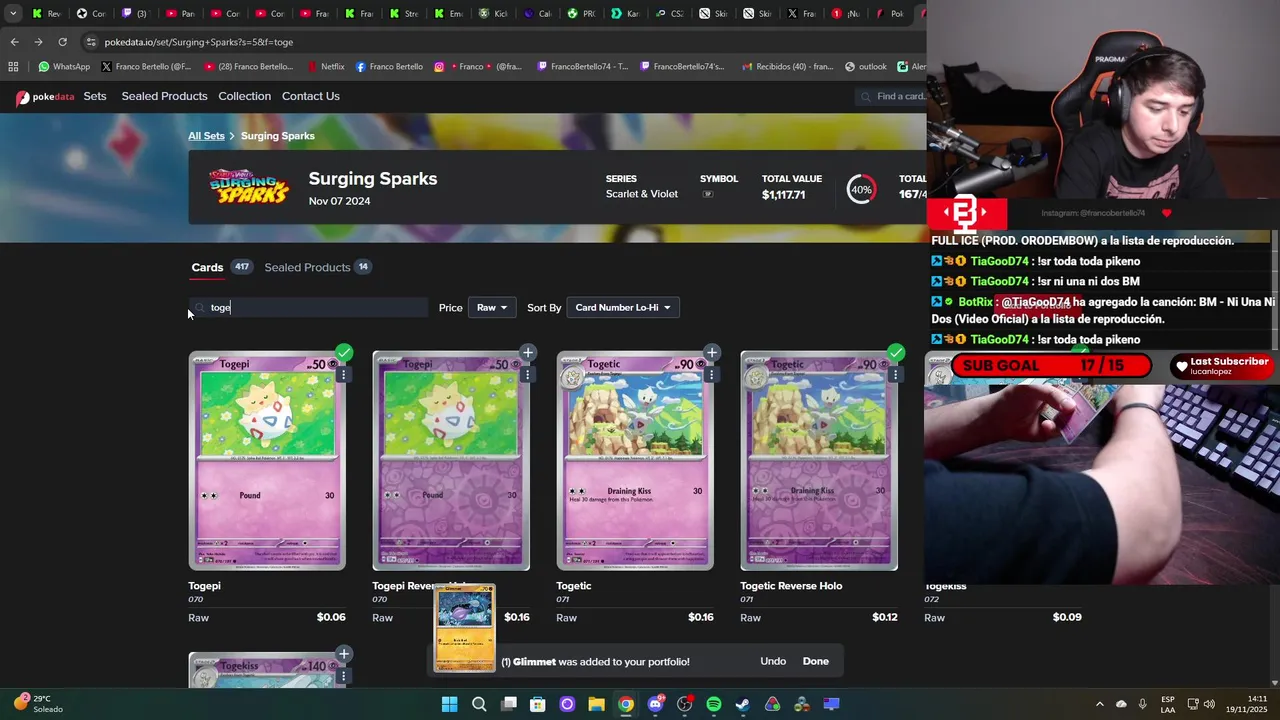Open the volume control in system tray
The width and height of the screenshot is (1280, 720).
point(1209,704)
